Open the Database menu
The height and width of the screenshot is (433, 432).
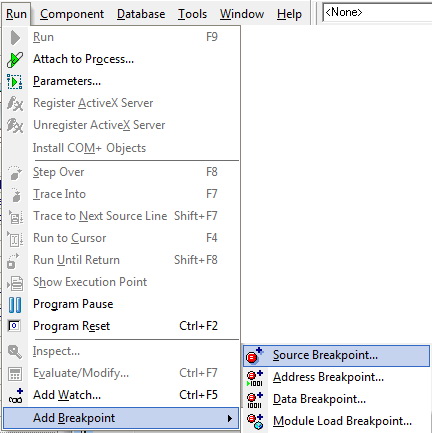[x=141, y=14]
